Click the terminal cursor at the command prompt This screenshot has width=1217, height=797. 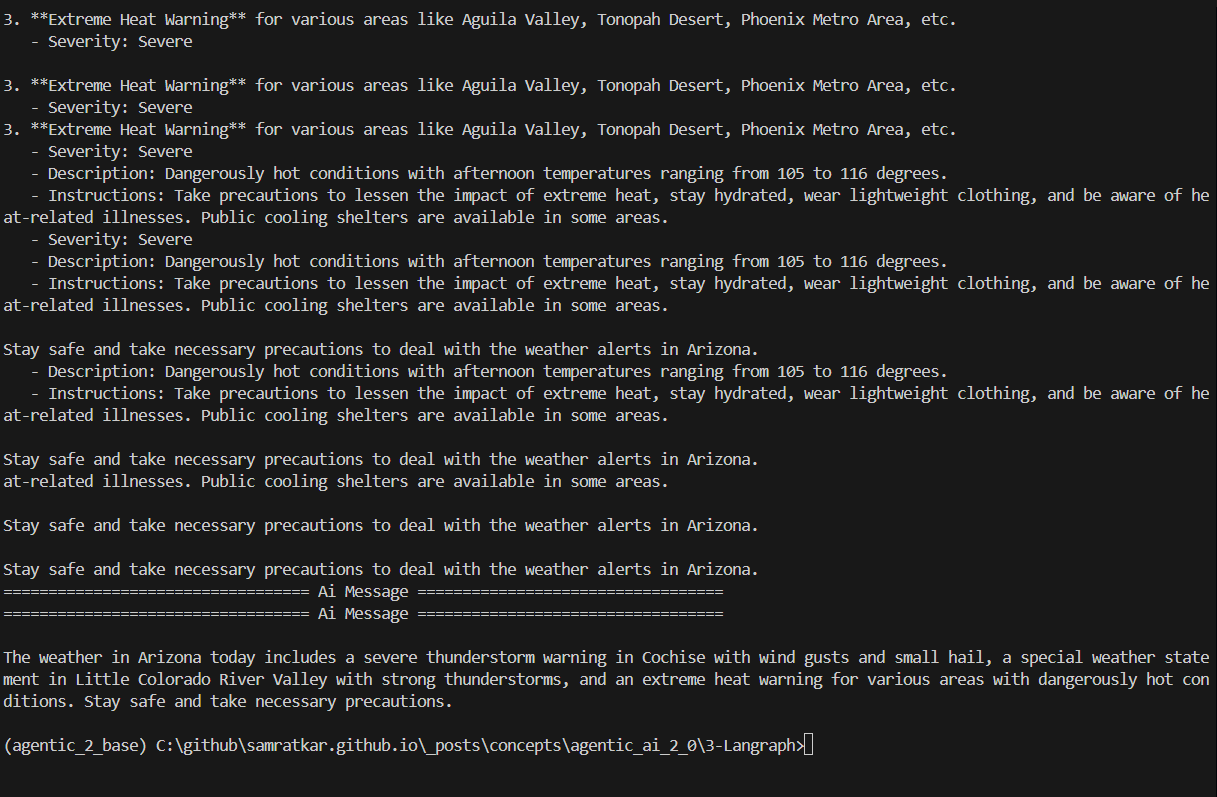[809, 746]
